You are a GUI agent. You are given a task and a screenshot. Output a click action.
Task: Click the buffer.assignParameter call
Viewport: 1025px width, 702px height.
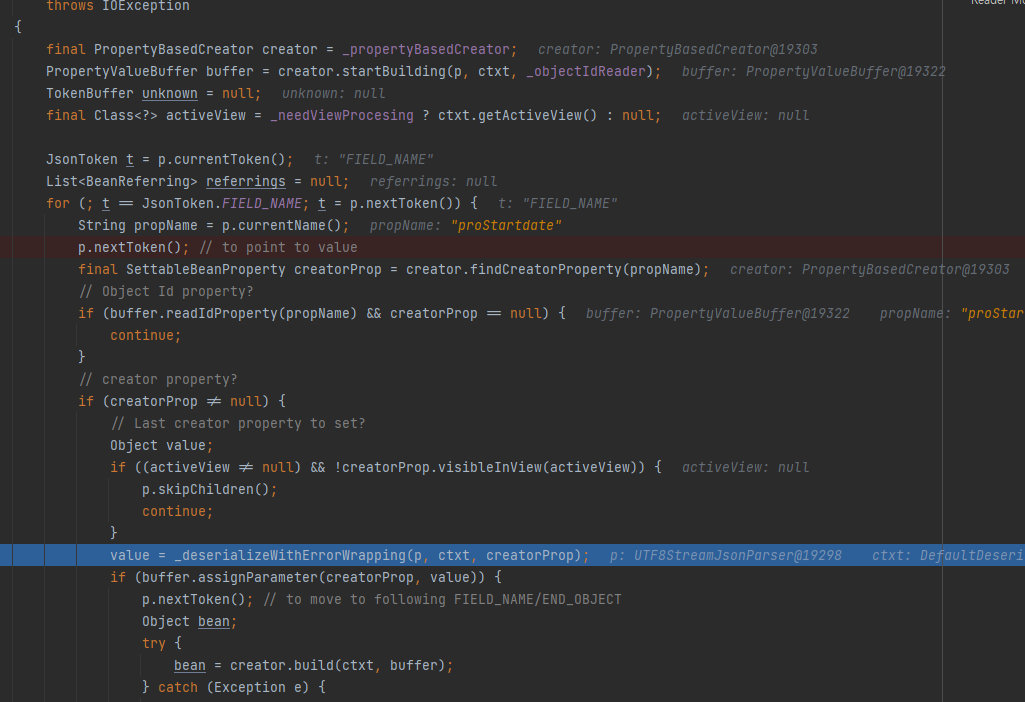click(x=231, y=578)
